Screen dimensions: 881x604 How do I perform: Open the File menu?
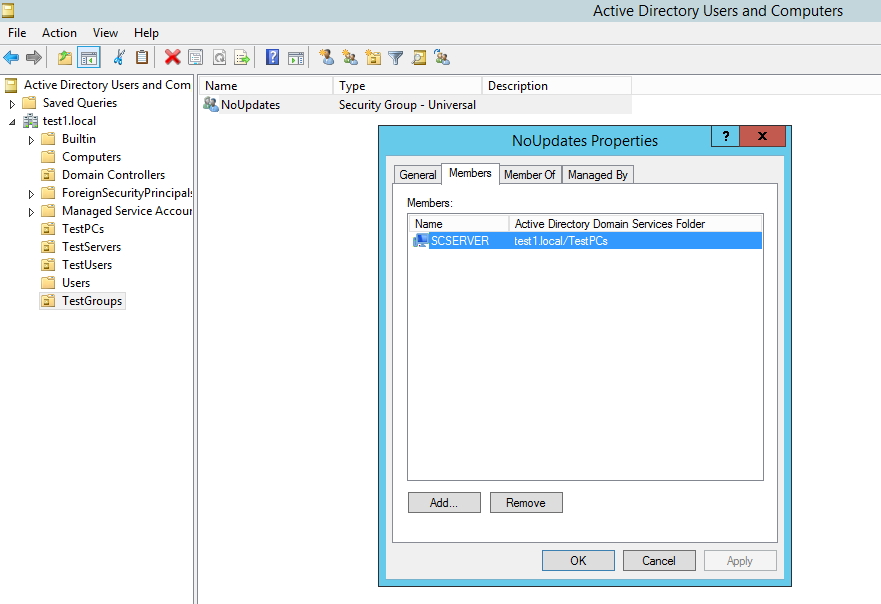pos(17,33)
